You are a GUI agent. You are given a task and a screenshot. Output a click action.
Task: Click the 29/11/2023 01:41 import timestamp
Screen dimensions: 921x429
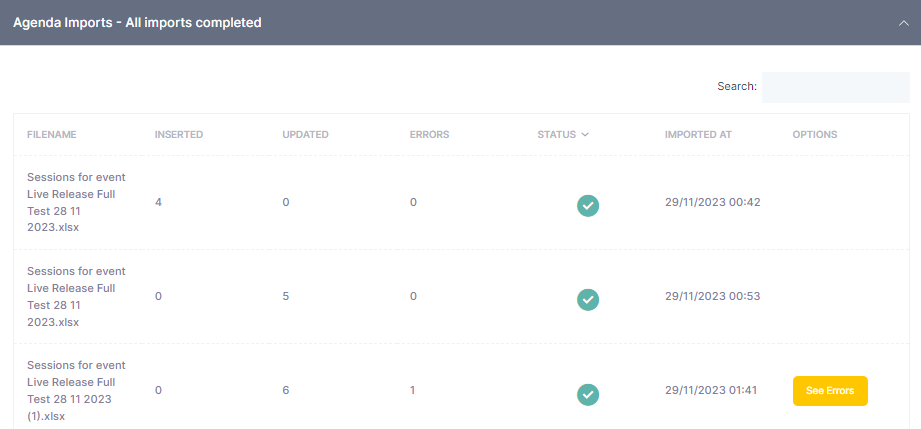coord(712,390)
